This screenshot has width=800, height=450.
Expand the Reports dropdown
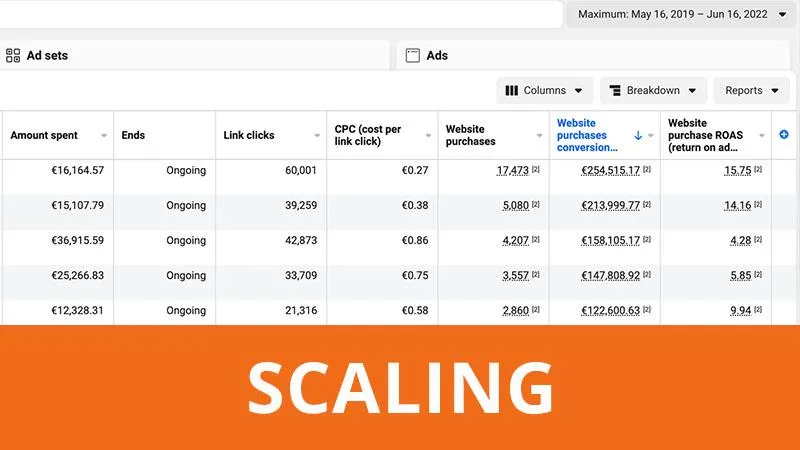coord(752,90)
